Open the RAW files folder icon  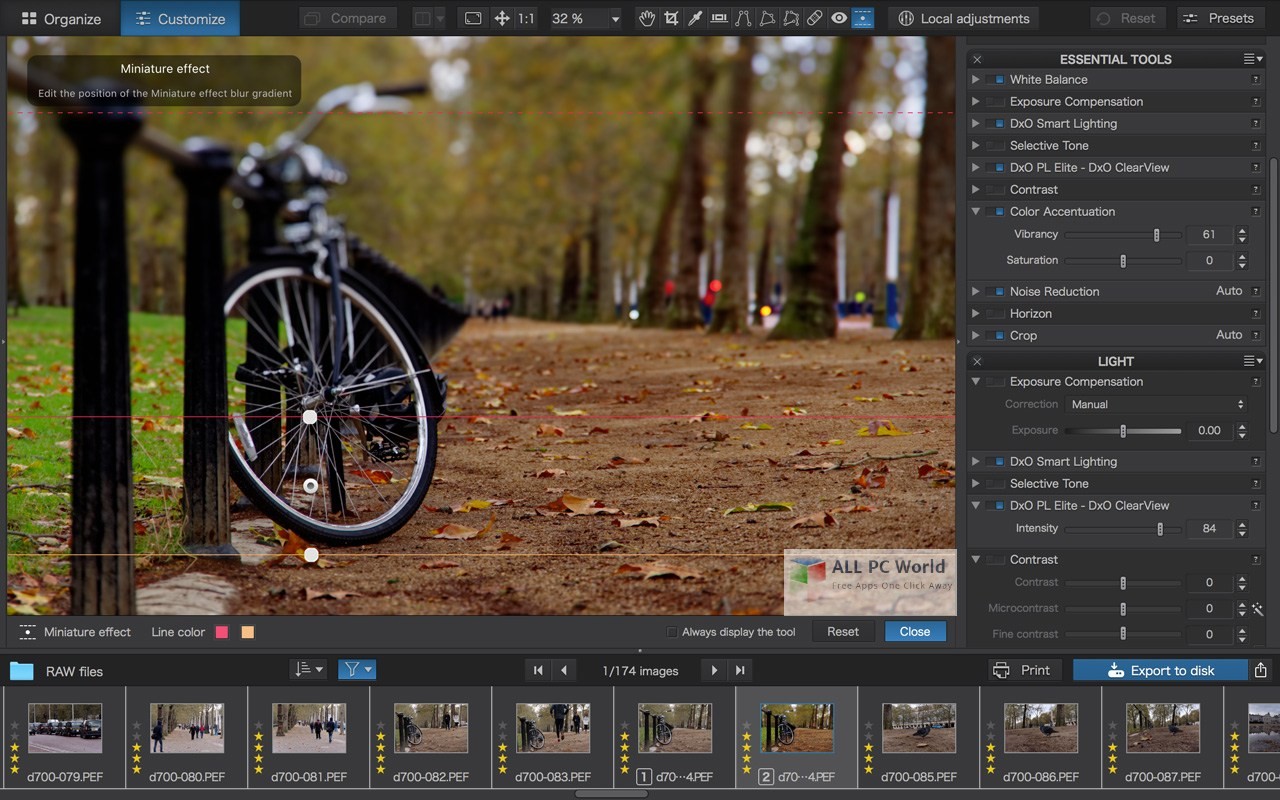click(22, 671)
